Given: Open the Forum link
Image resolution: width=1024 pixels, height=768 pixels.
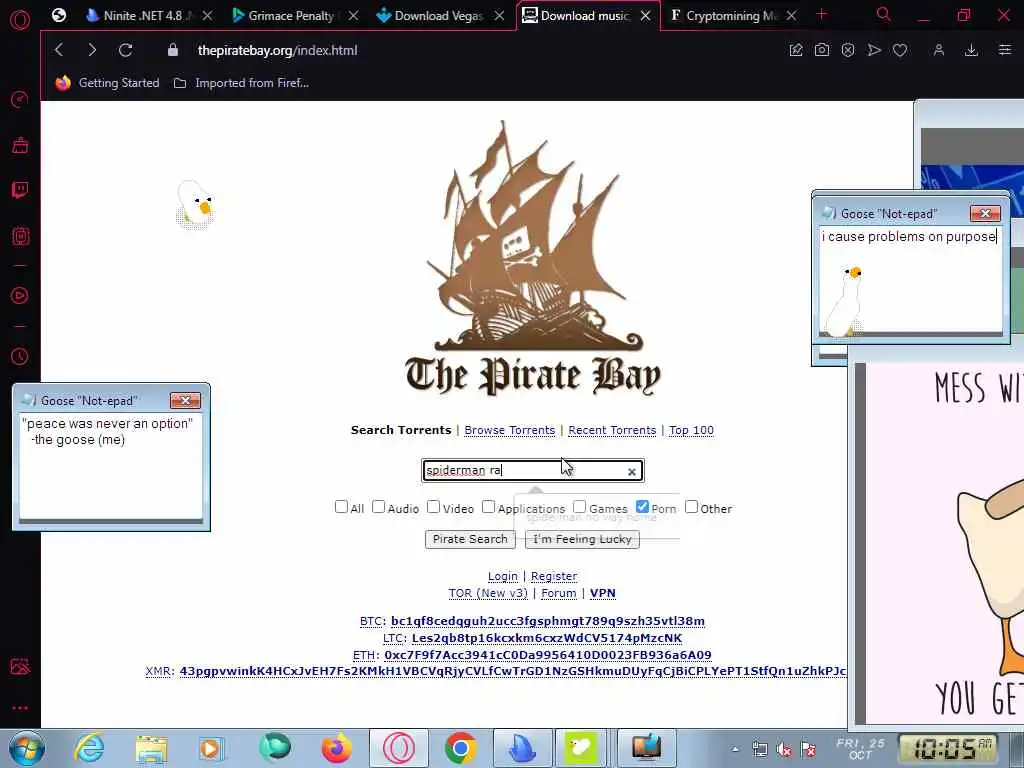Looking at the screenshot, I should pyautogui.click(x=558, y=593).
